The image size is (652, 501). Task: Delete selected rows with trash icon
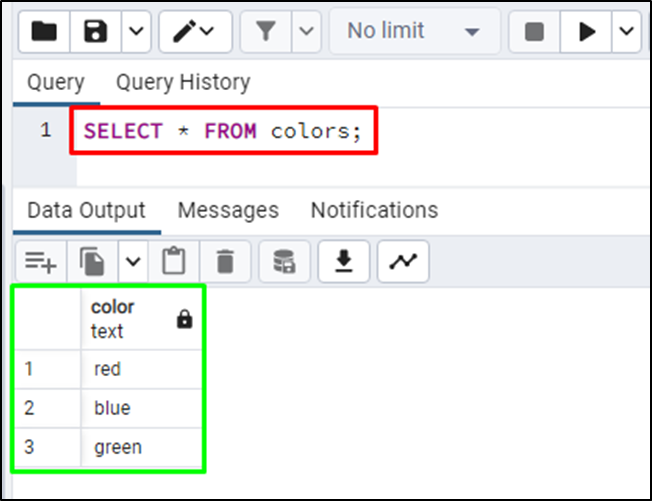tap(225, 262)
